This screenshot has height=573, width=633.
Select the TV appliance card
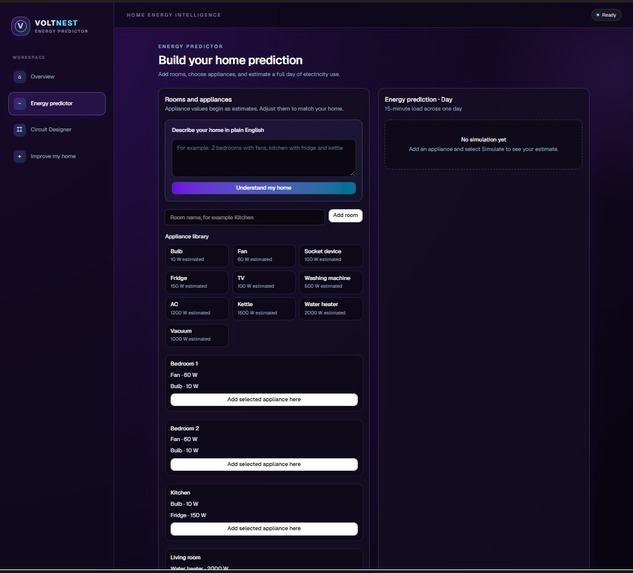pyautogui.click(x=264, y=282)
